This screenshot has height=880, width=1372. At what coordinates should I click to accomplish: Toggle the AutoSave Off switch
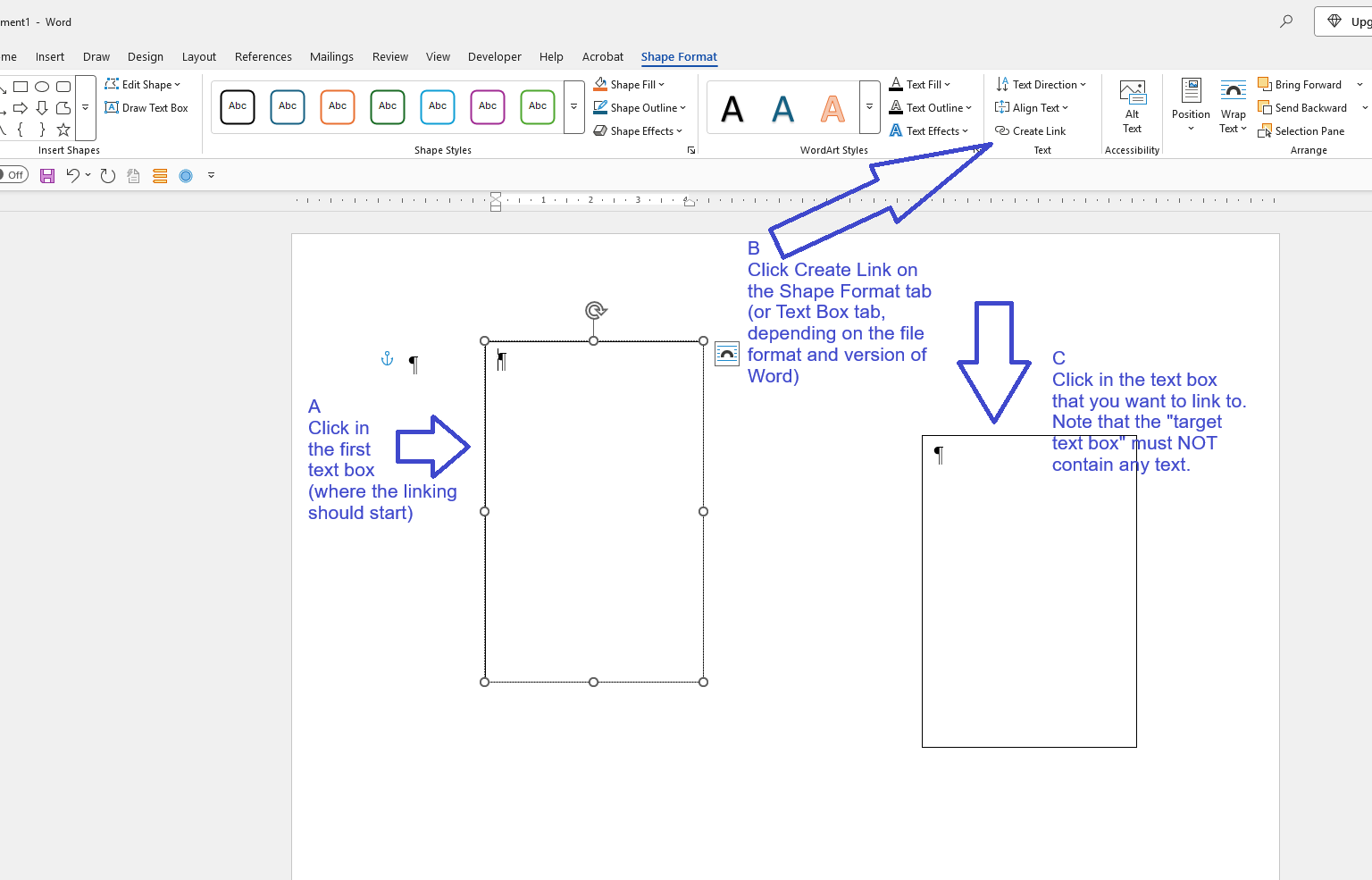13,175
